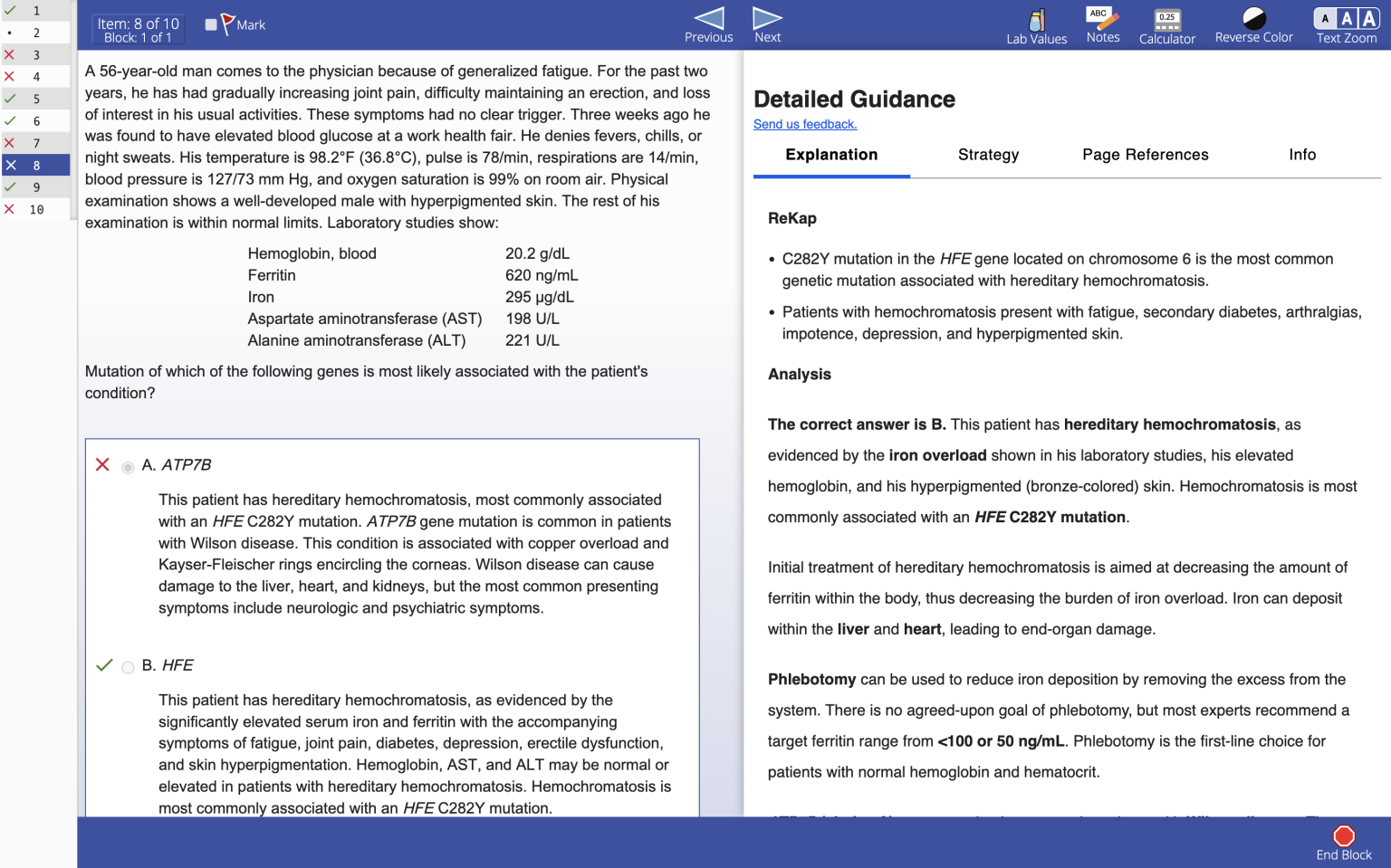
Task: Enable Reverse Color mode
Action: click(1253, 24)
